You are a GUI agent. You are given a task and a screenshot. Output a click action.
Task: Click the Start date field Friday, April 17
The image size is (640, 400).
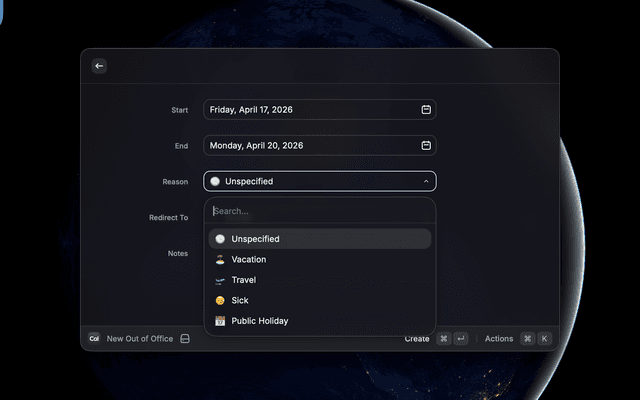point(310,110)
